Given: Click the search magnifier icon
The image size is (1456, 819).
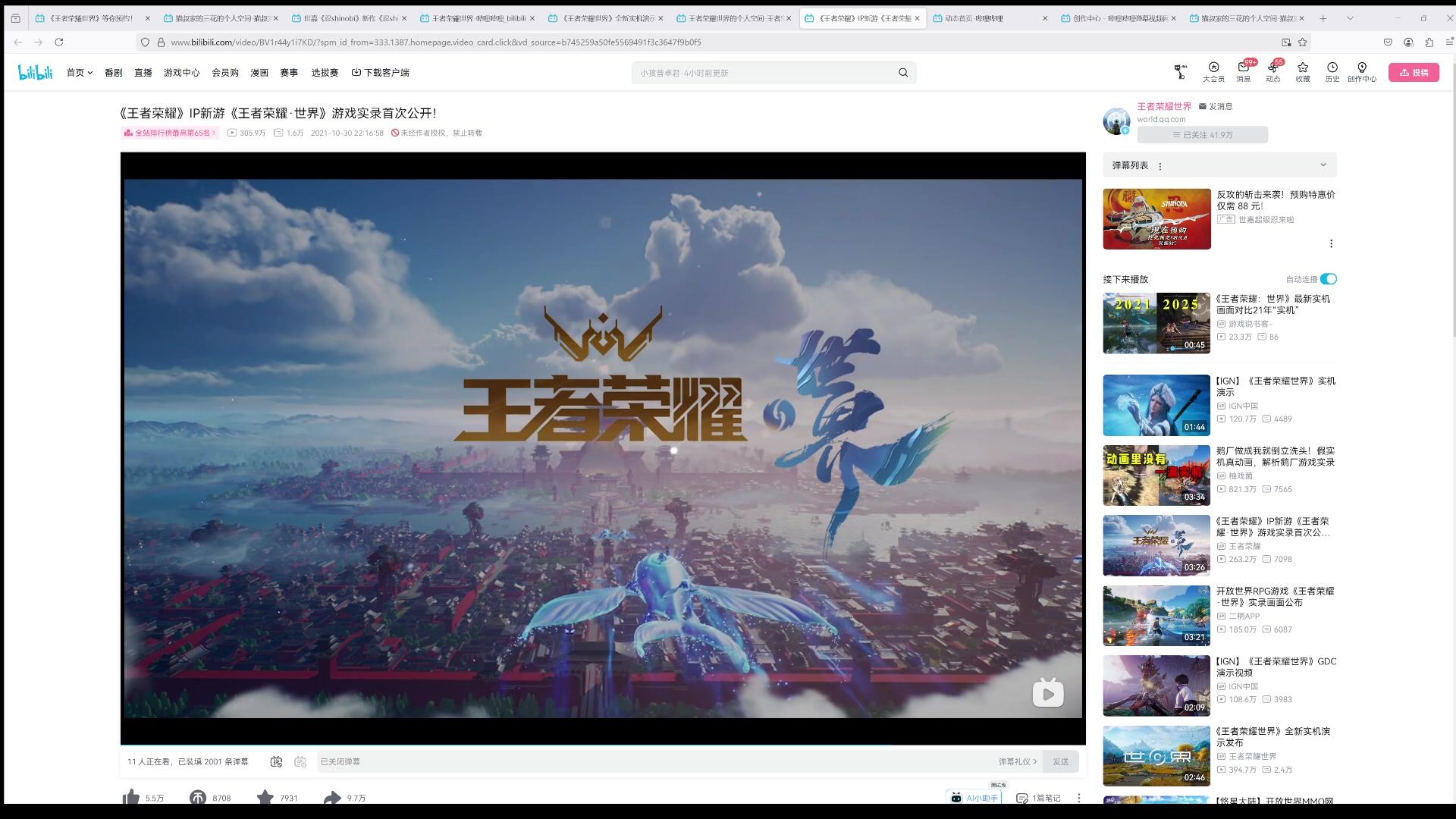Looking at the screenshot, I should (x=903, y=73).
